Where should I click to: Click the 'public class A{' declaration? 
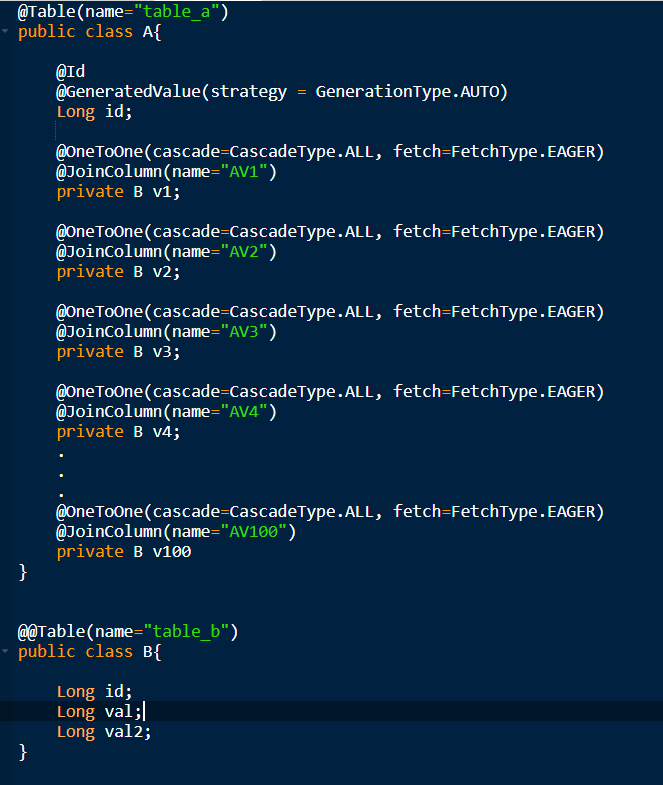(90, 32)
